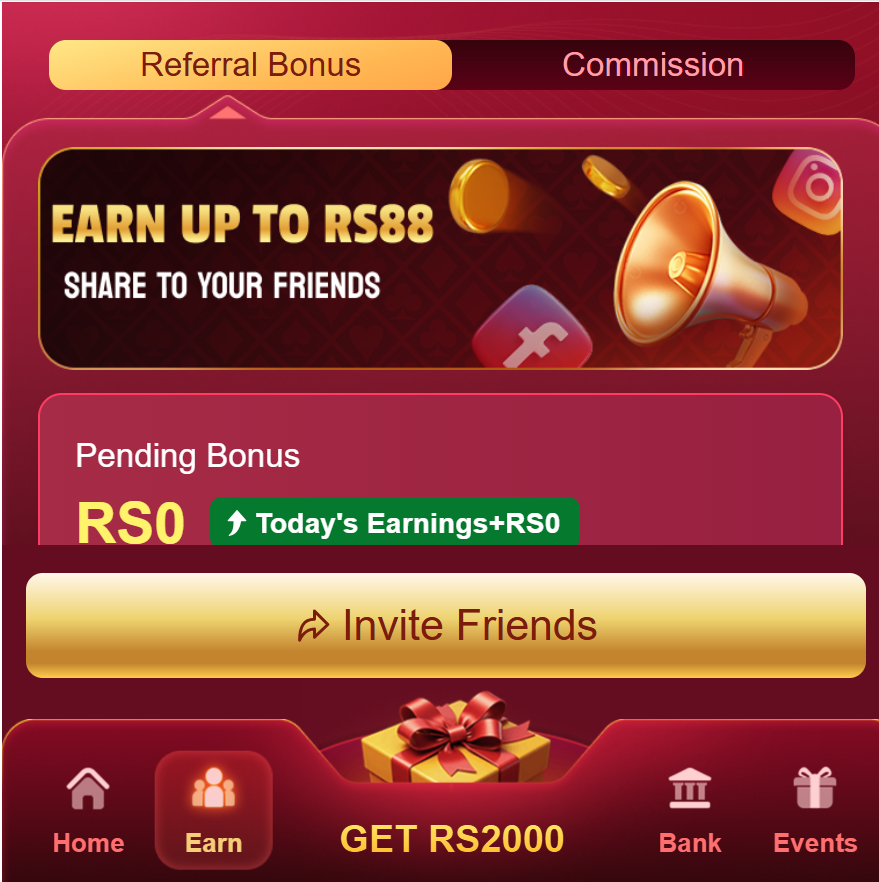Viewport: 879px width, 882px height.
Task: Click the share arrow beside Invite Friends
Action: click(x=313, y=626)
